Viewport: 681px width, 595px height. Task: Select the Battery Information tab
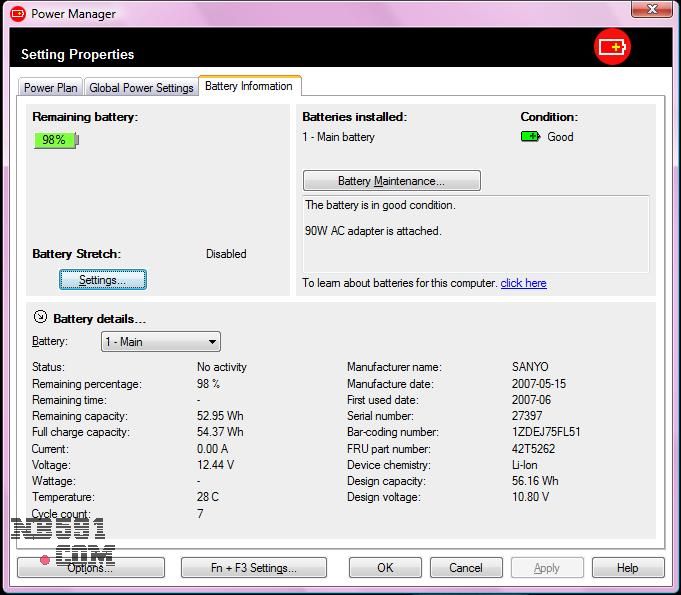(248, 86)
